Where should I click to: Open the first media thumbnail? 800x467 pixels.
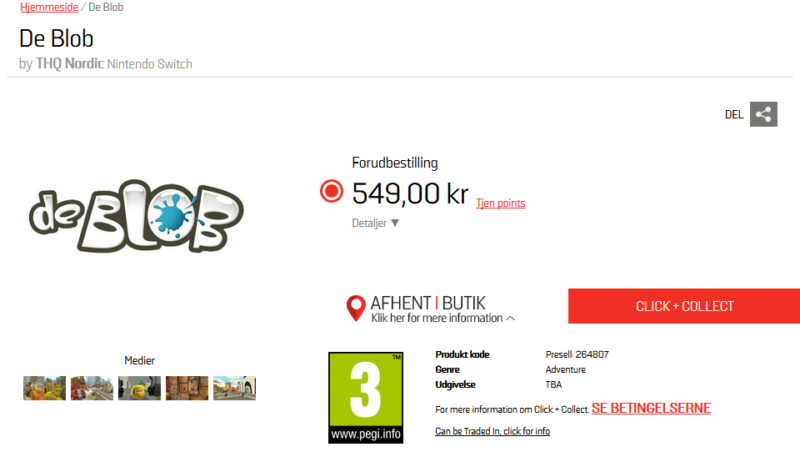coord(44,388)
